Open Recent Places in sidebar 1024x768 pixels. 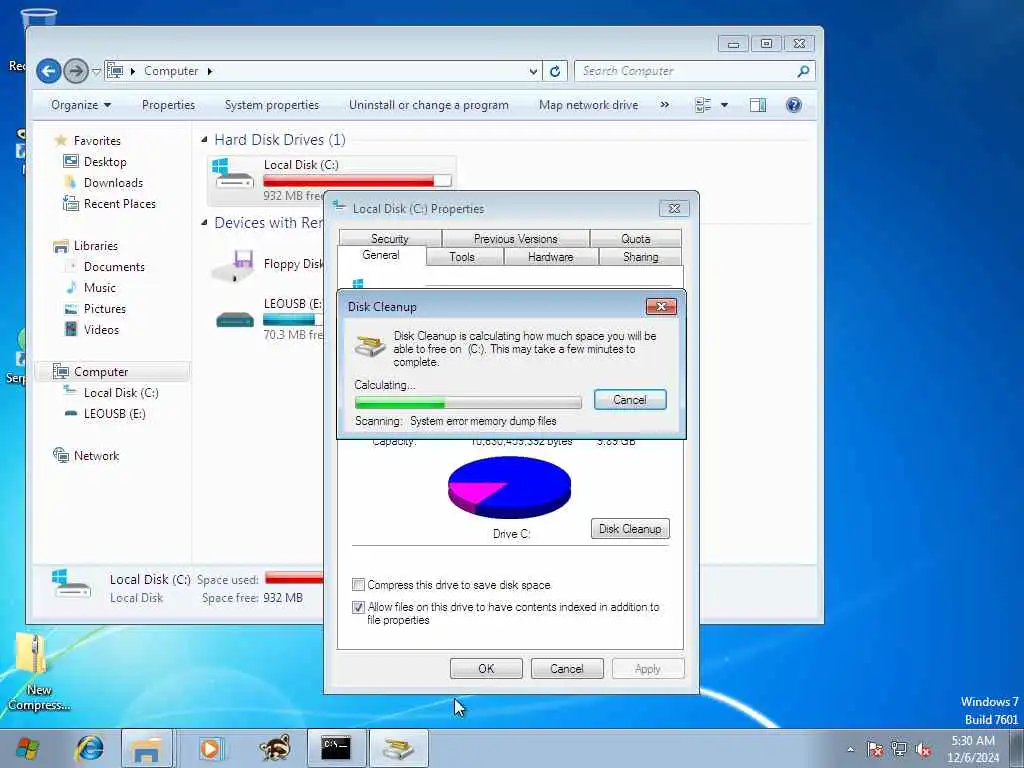(119, 203)
